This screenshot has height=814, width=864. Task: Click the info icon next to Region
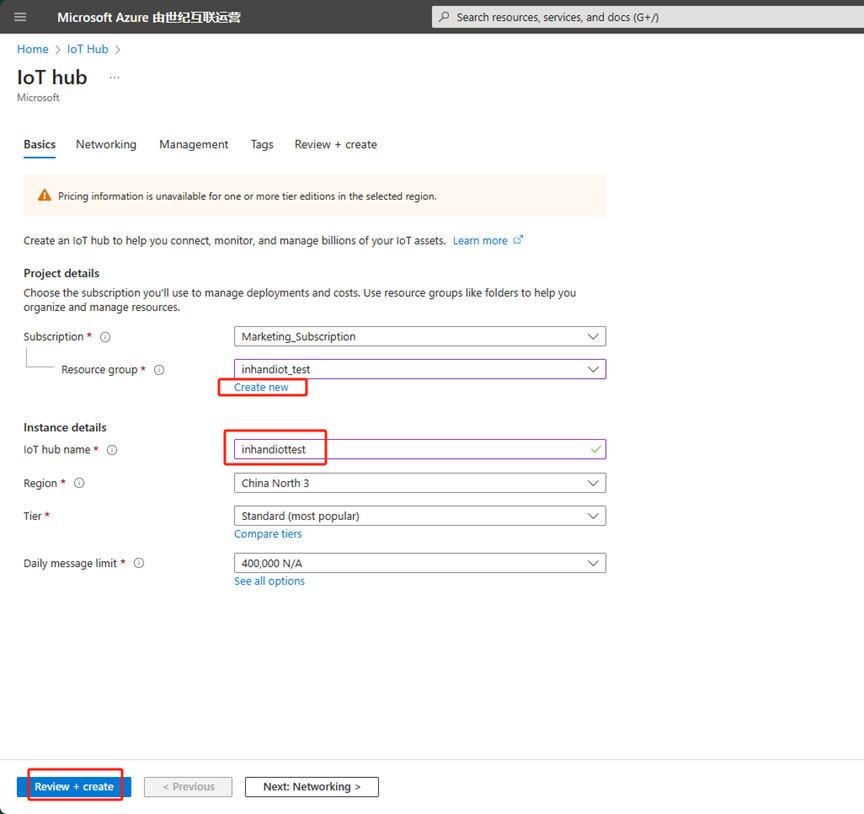click(79, 483)
